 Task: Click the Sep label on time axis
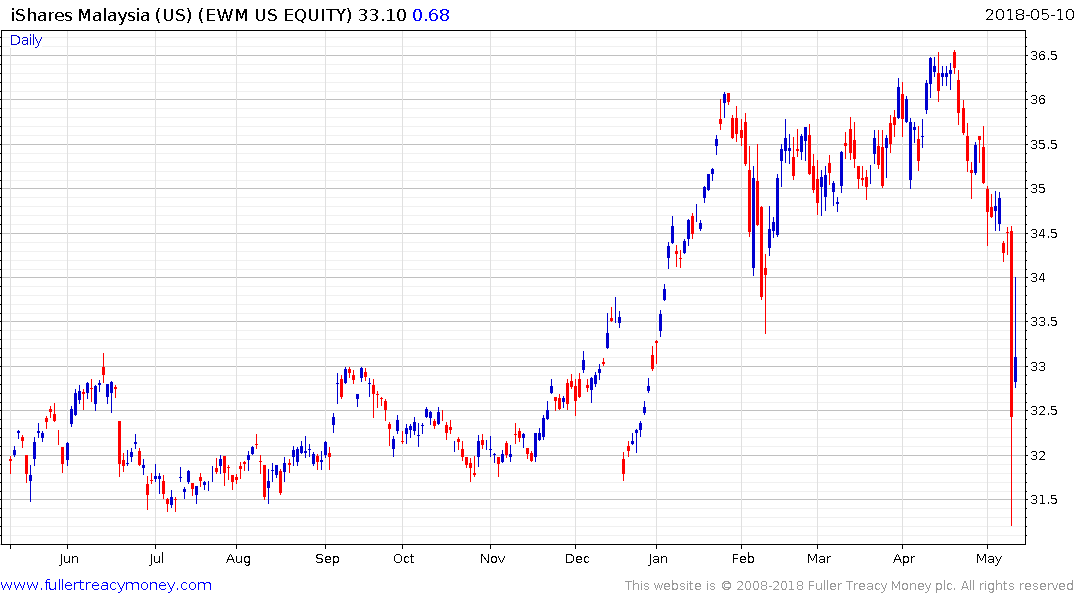coord(327,559)
